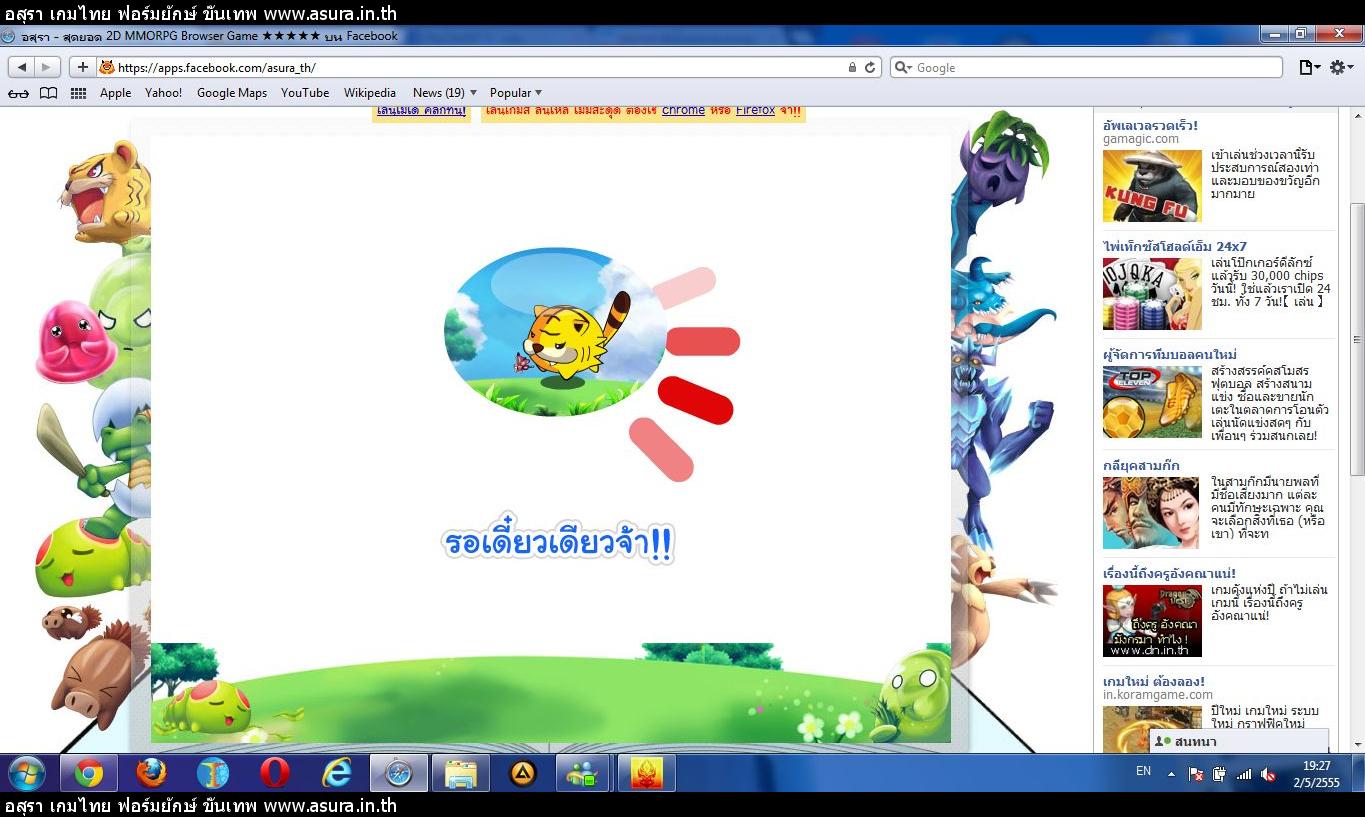Launch Internet Explorer from the taskbar
The image size is (1365, 817).
pyautogui.click(x=337, y=773)
